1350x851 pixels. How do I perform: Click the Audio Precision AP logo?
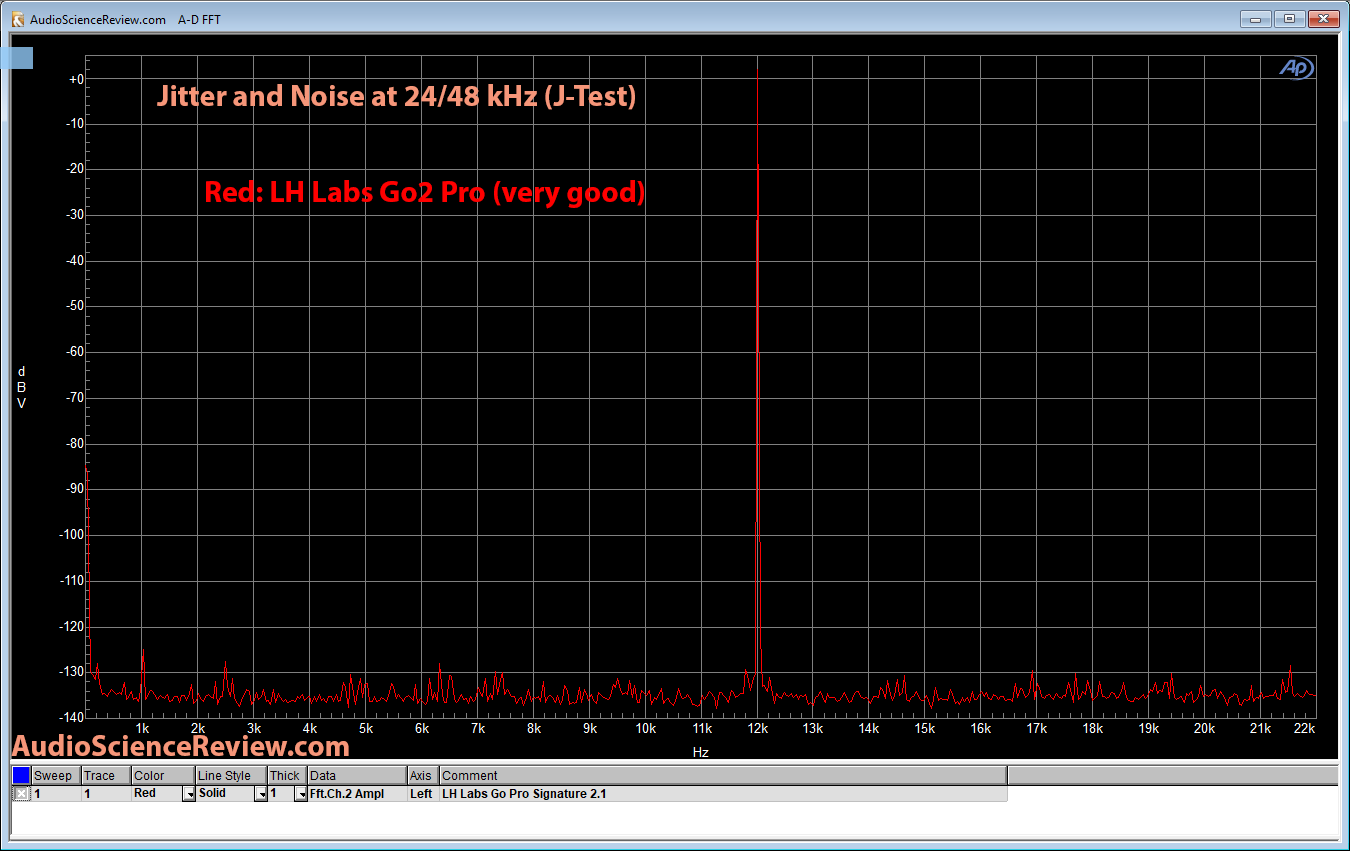[1297, 67]
